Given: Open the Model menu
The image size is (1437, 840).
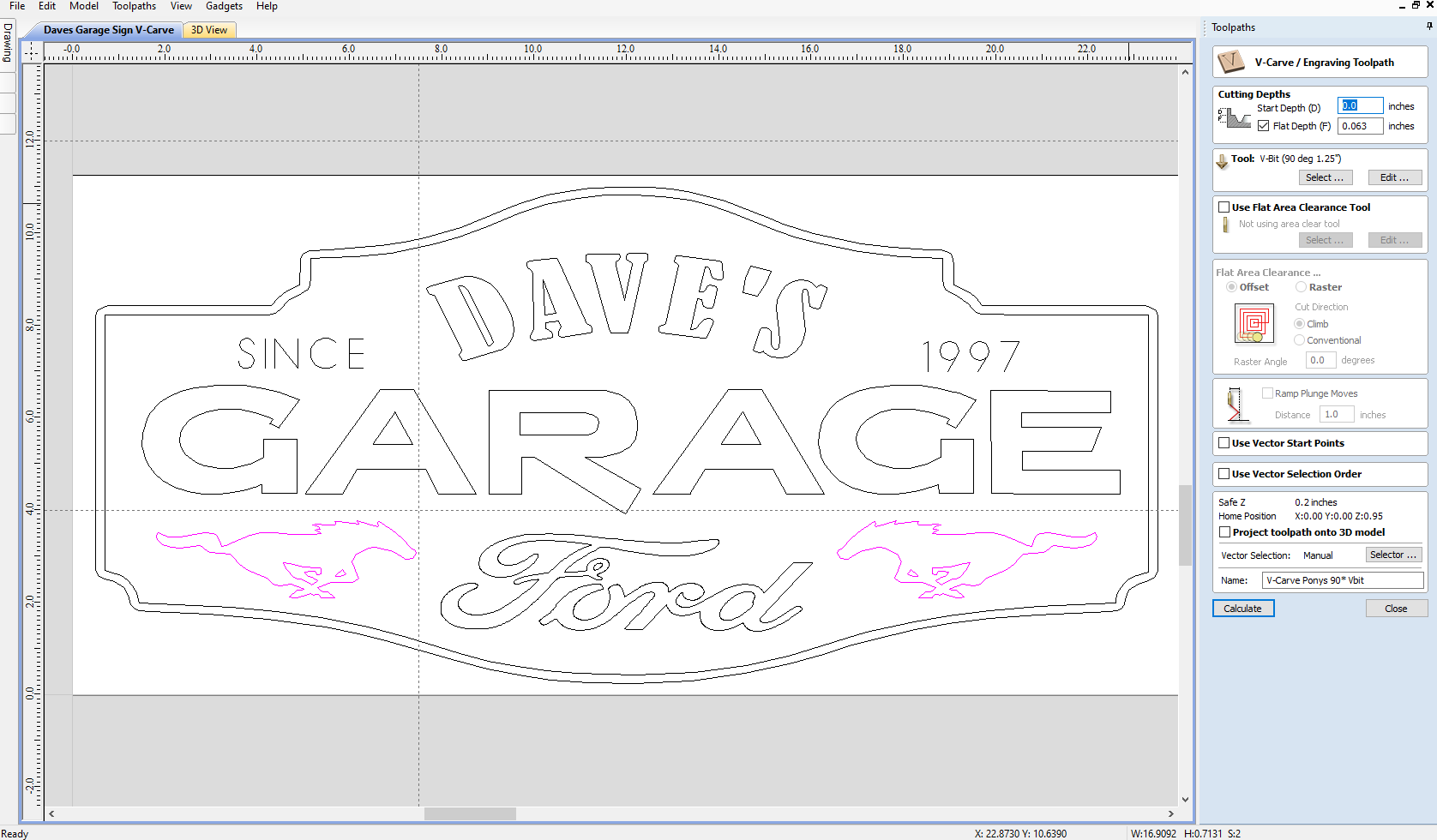Looking at the screenshot, I should [x=84, y=6].
